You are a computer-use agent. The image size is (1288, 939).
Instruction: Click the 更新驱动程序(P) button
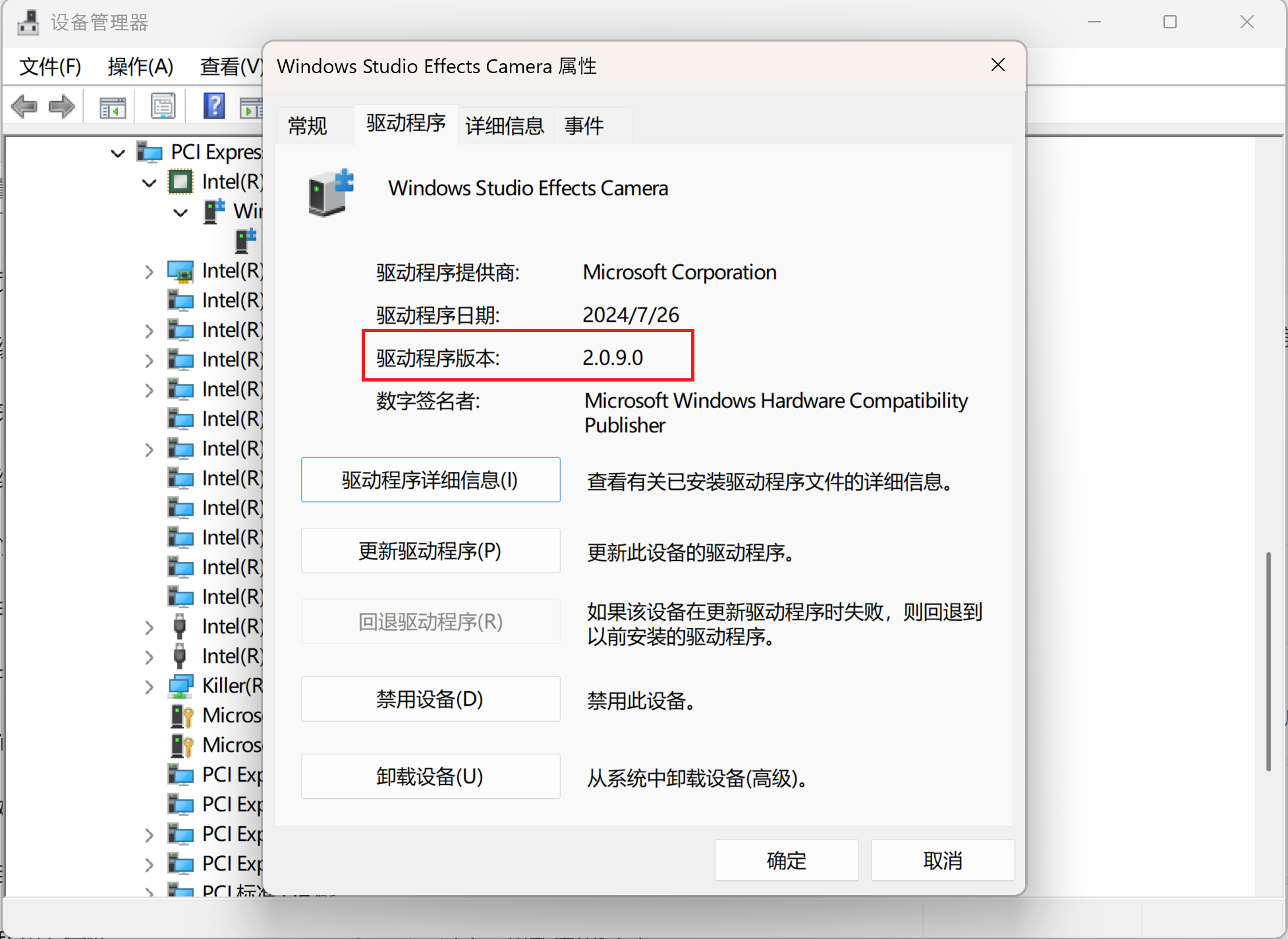(430, 551)
